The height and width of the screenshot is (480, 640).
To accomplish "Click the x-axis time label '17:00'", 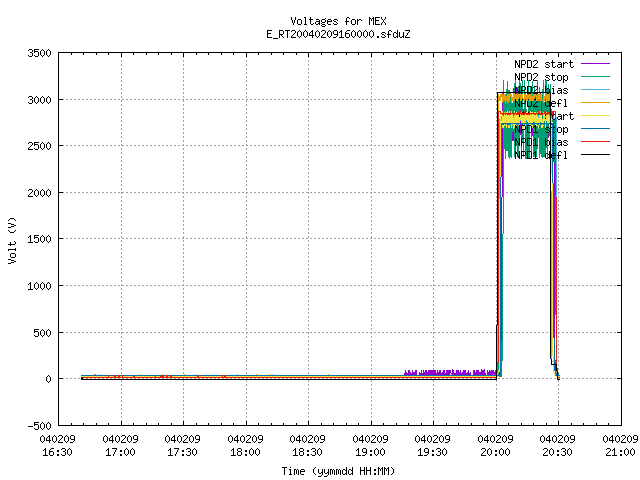I will coord(120,452).
